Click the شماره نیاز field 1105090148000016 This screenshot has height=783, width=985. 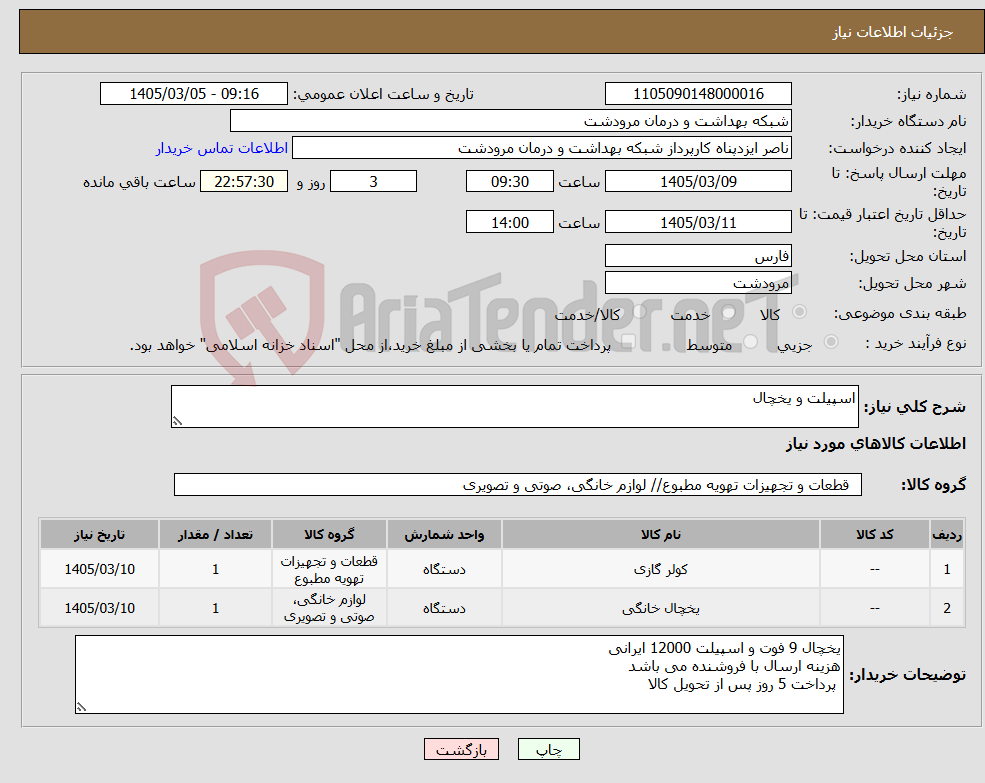698,94
